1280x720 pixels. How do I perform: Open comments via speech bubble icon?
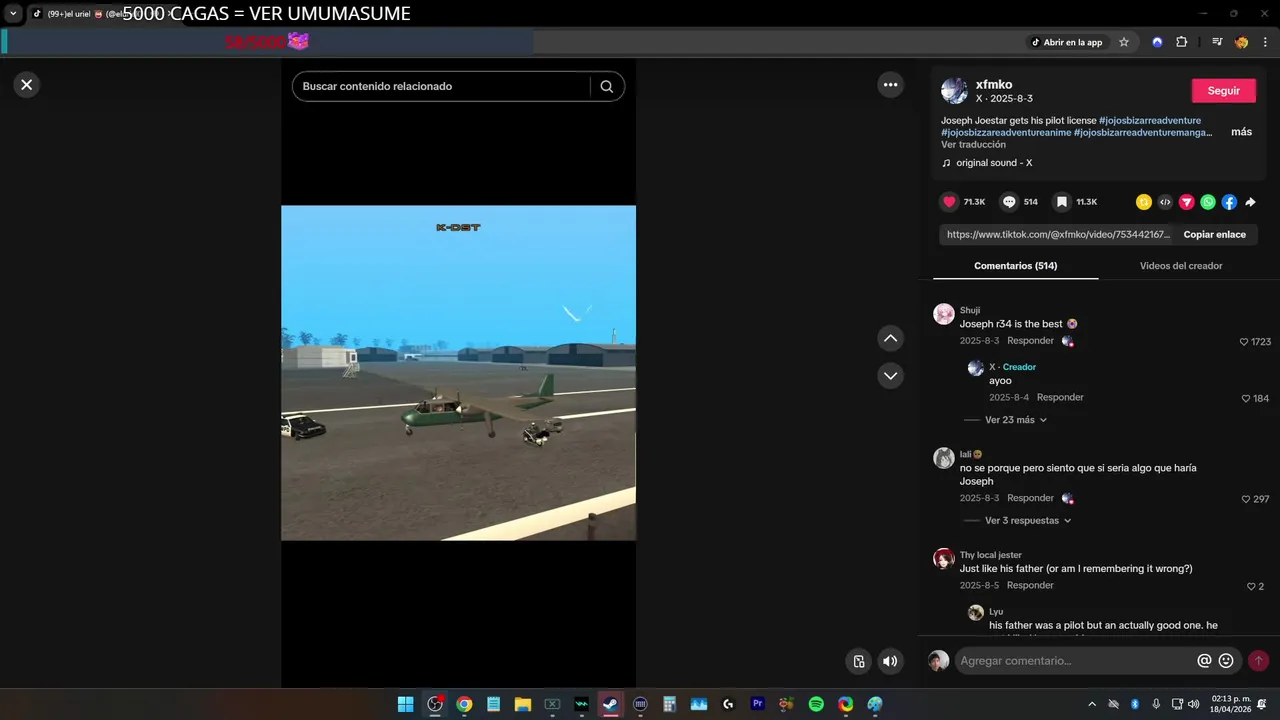(1009, 202)
